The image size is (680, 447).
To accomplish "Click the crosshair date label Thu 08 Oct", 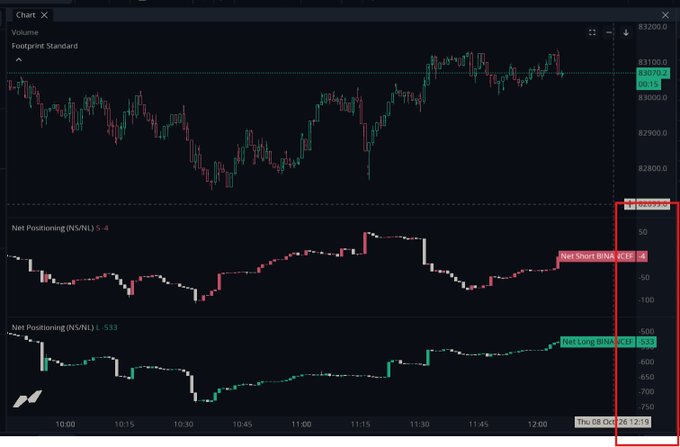I will click(x=613, y=422).
